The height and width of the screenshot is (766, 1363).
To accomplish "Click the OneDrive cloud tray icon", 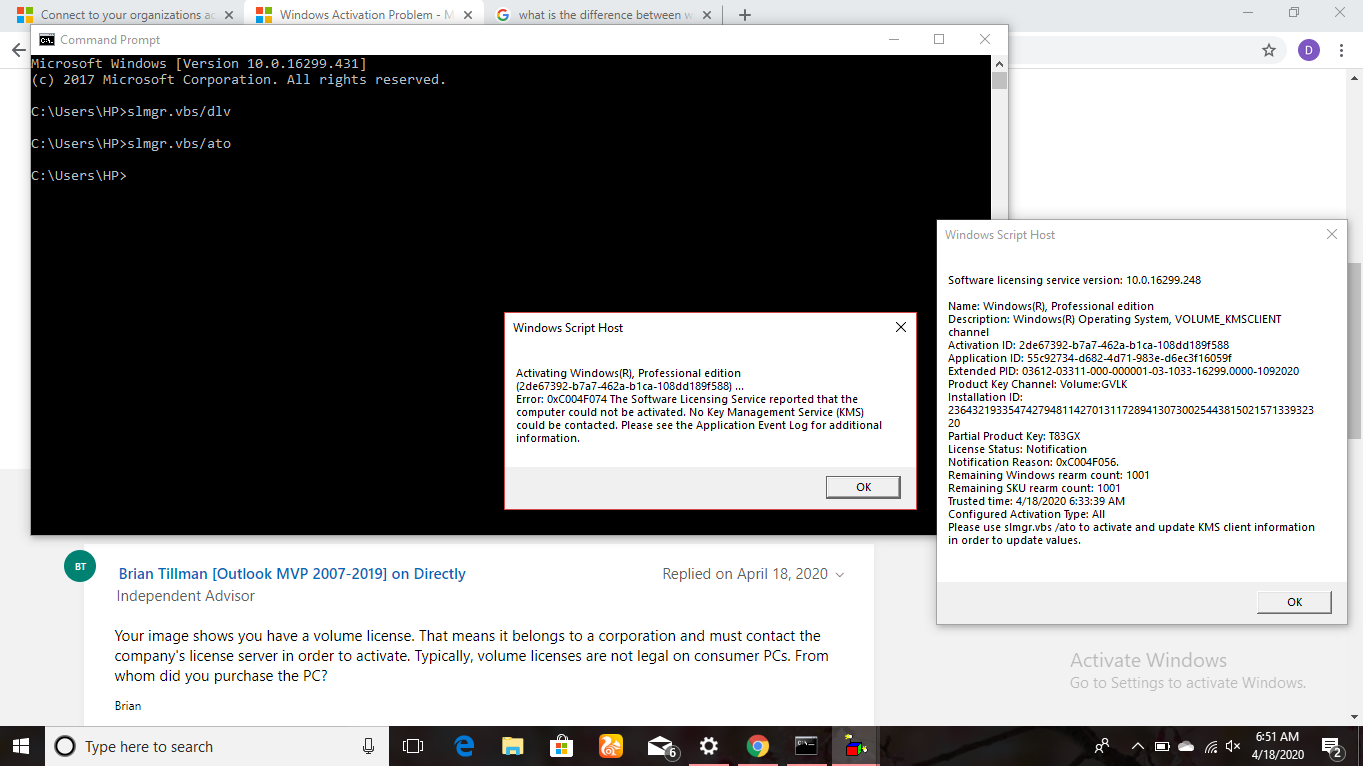I will click(1186, 746).
